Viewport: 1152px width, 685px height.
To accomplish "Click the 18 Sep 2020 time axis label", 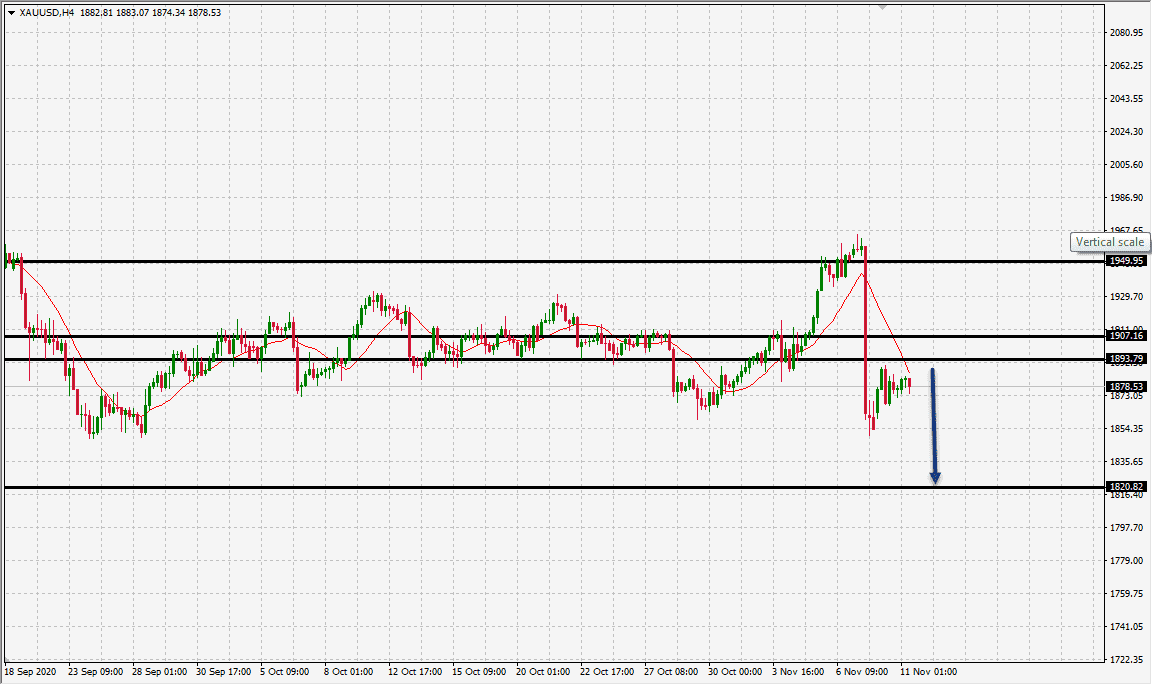I will coord(30,672).
